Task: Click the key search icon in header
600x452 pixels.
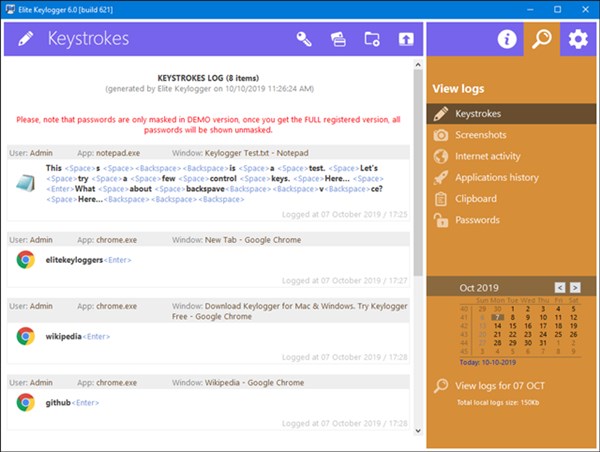Action: tap(304, 39)
